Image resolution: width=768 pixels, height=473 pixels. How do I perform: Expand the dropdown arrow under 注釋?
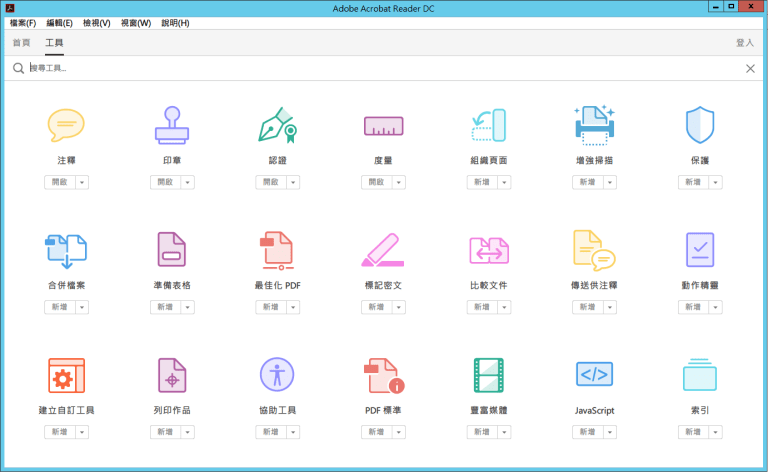click(82, 182)
